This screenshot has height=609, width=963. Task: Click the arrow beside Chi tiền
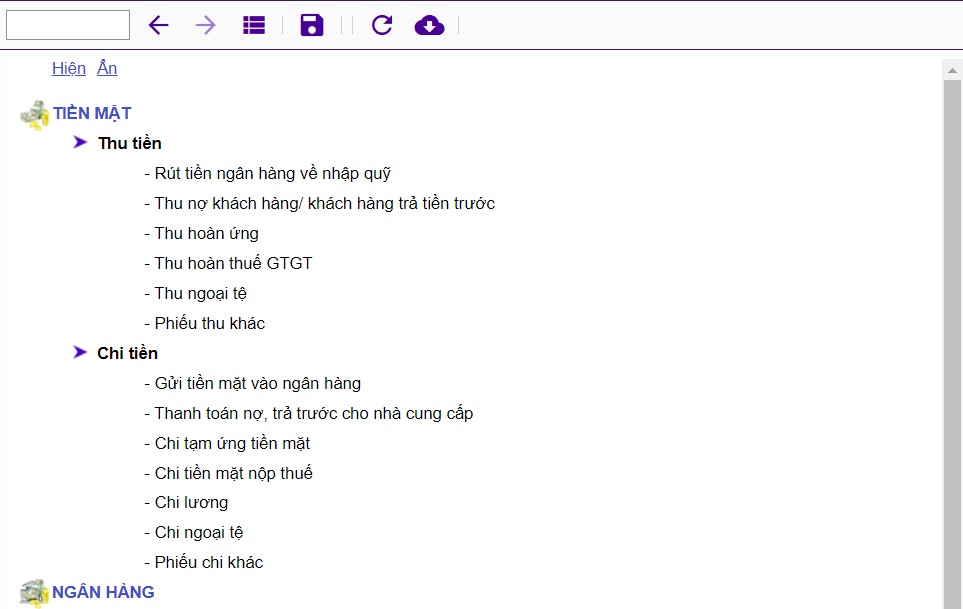pos(80,352)
